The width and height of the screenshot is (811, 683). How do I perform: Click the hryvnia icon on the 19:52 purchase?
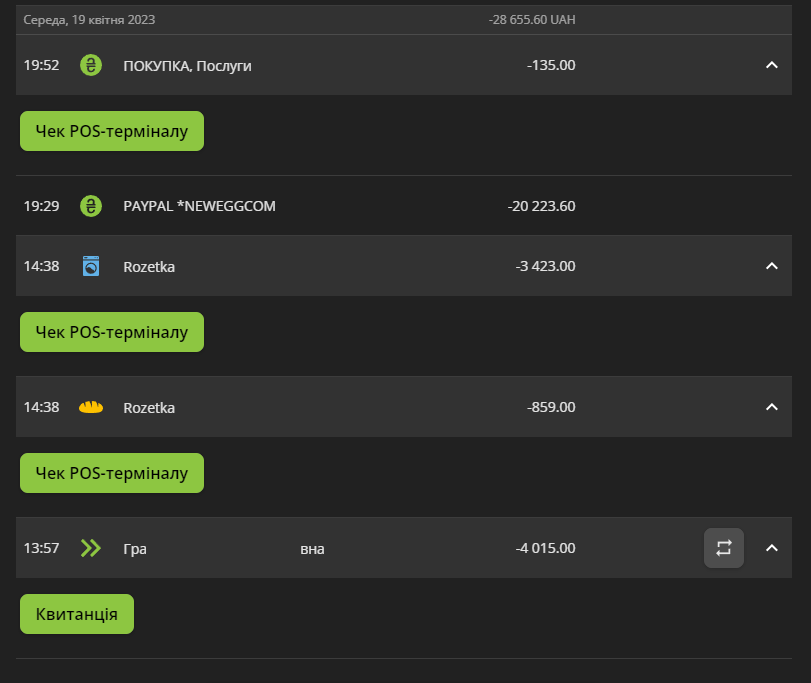point(91,65)
